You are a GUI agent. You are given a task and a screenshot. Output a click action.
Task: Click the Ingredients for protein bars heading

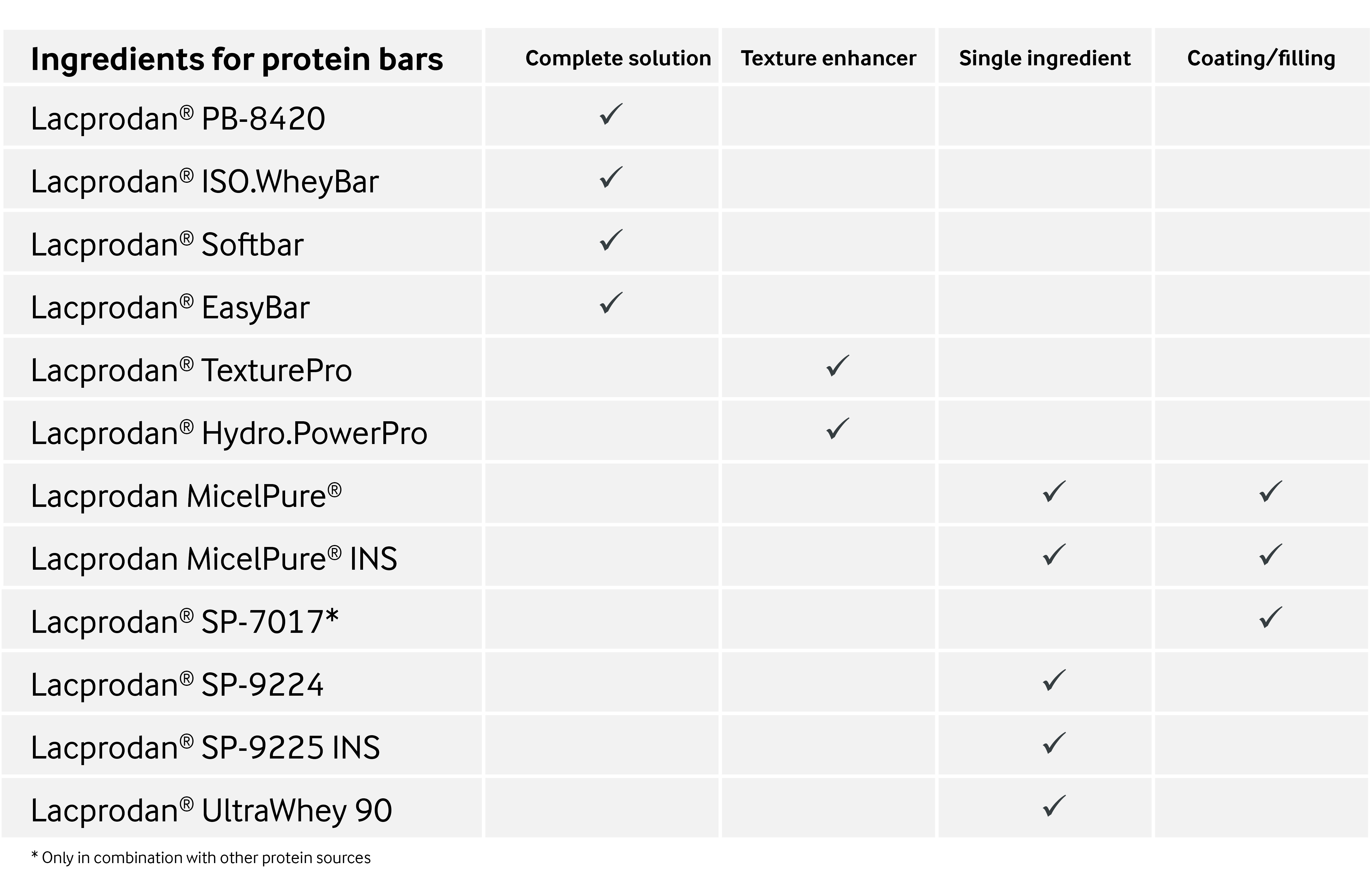click(237, 59)
